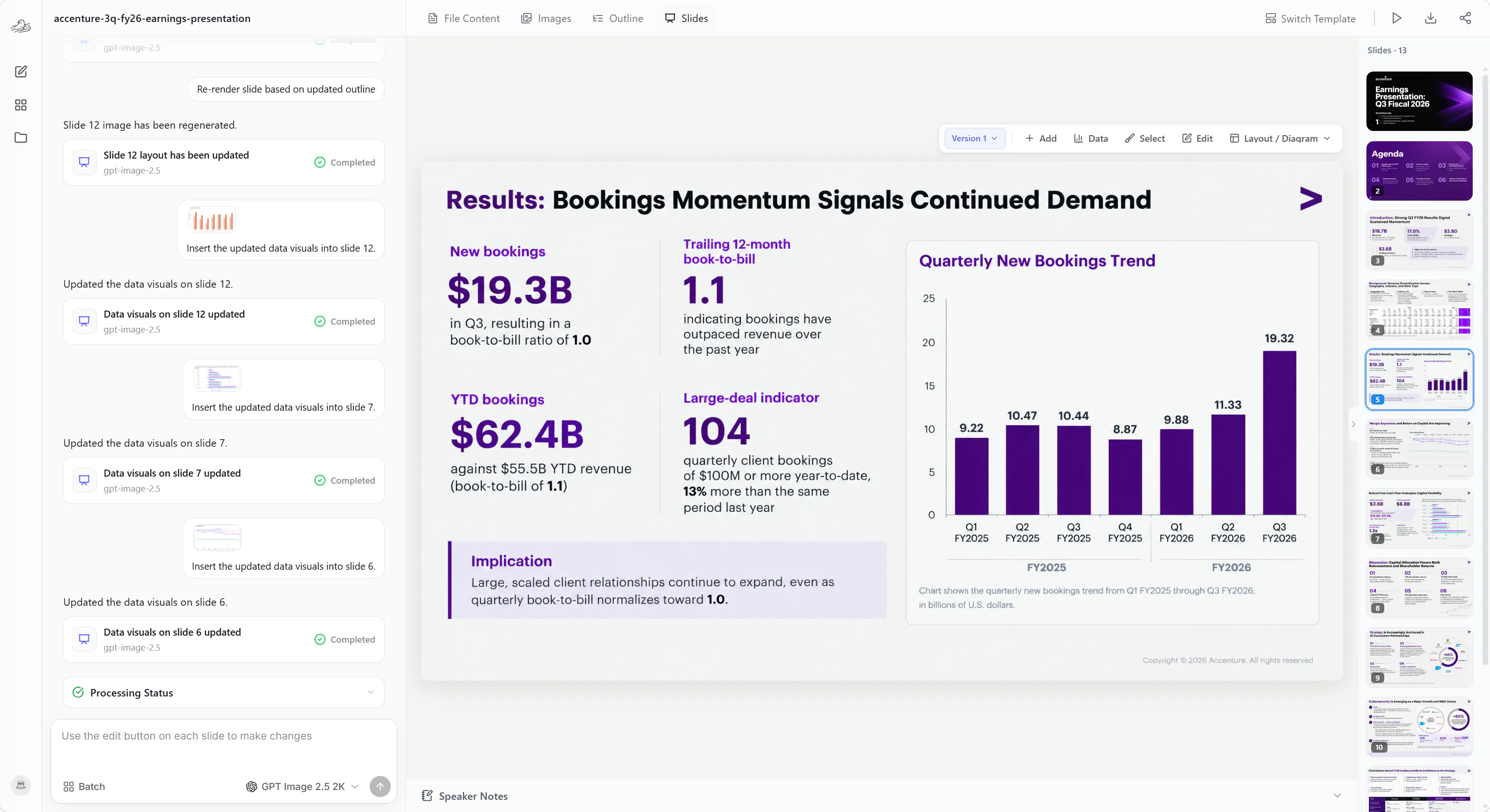The image size is (1490, 812).
Task: Click the Q3 FY2026 bar in chart
Action: pyautogui.click(x=1279, y=433)
